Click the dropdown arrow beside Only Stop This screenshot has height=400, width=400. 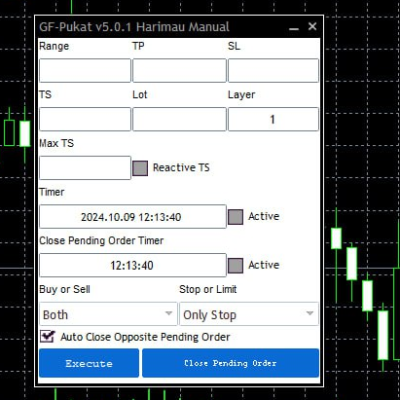[310, 313]
